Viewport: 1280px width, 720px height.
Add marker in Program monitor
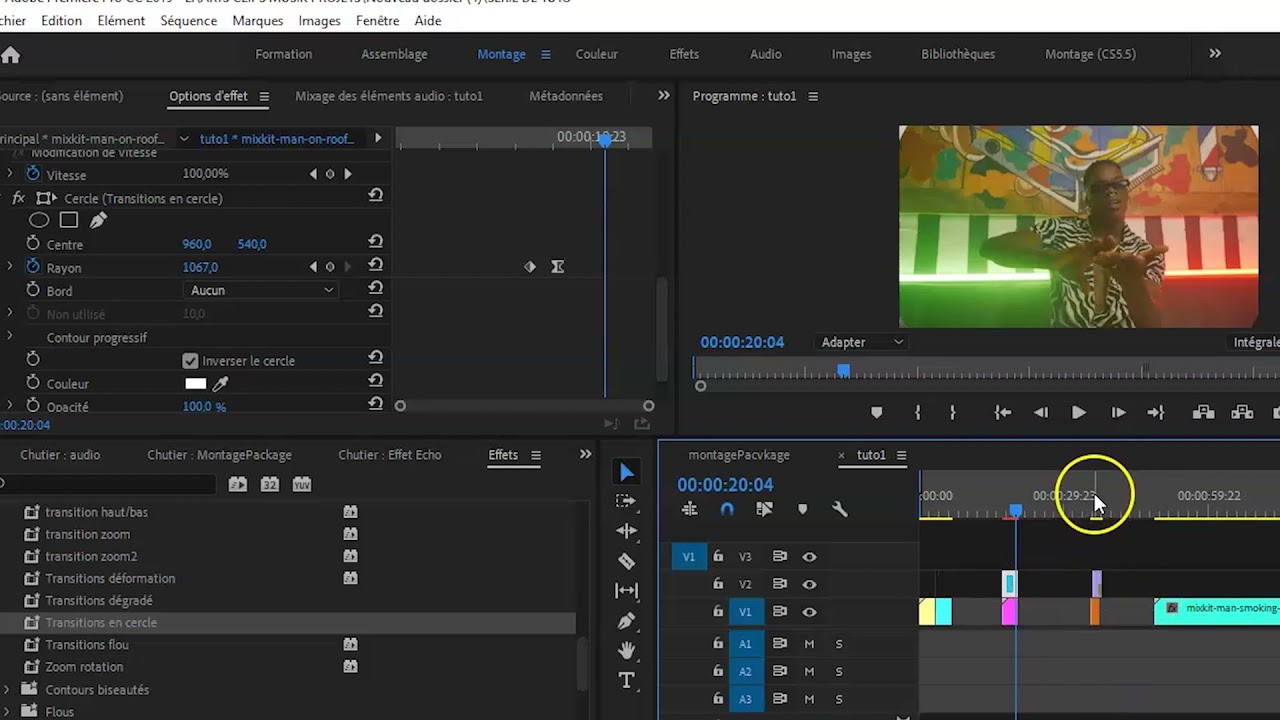(x=877, y=412)
